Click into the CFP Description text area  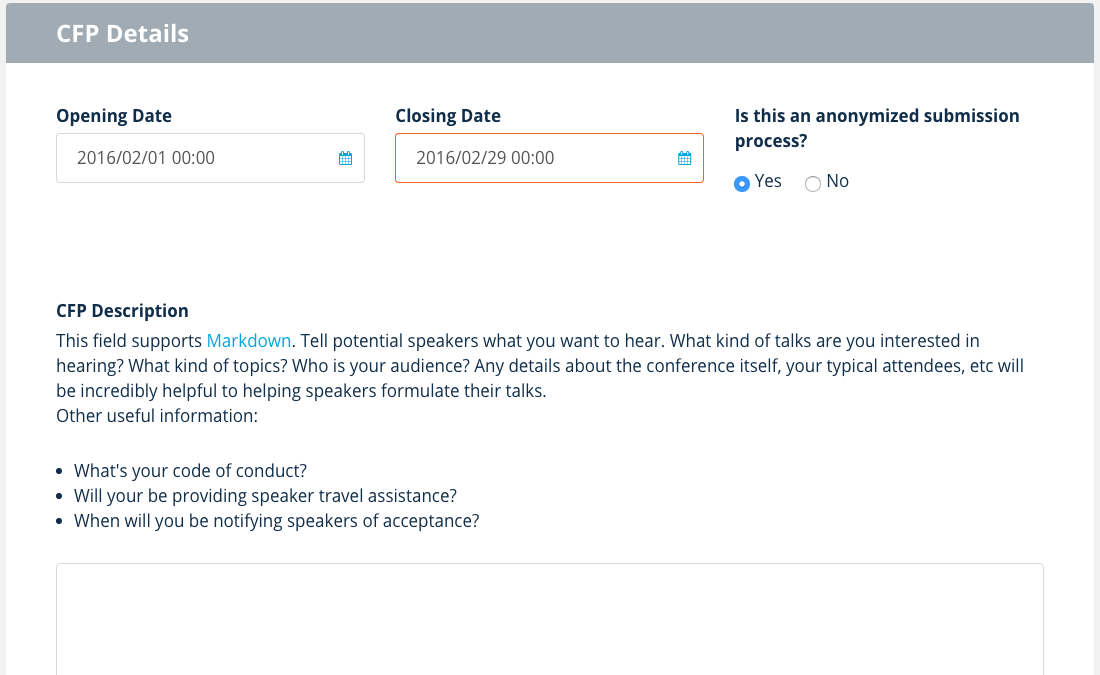pyautogui.click(x=549, y=620)
